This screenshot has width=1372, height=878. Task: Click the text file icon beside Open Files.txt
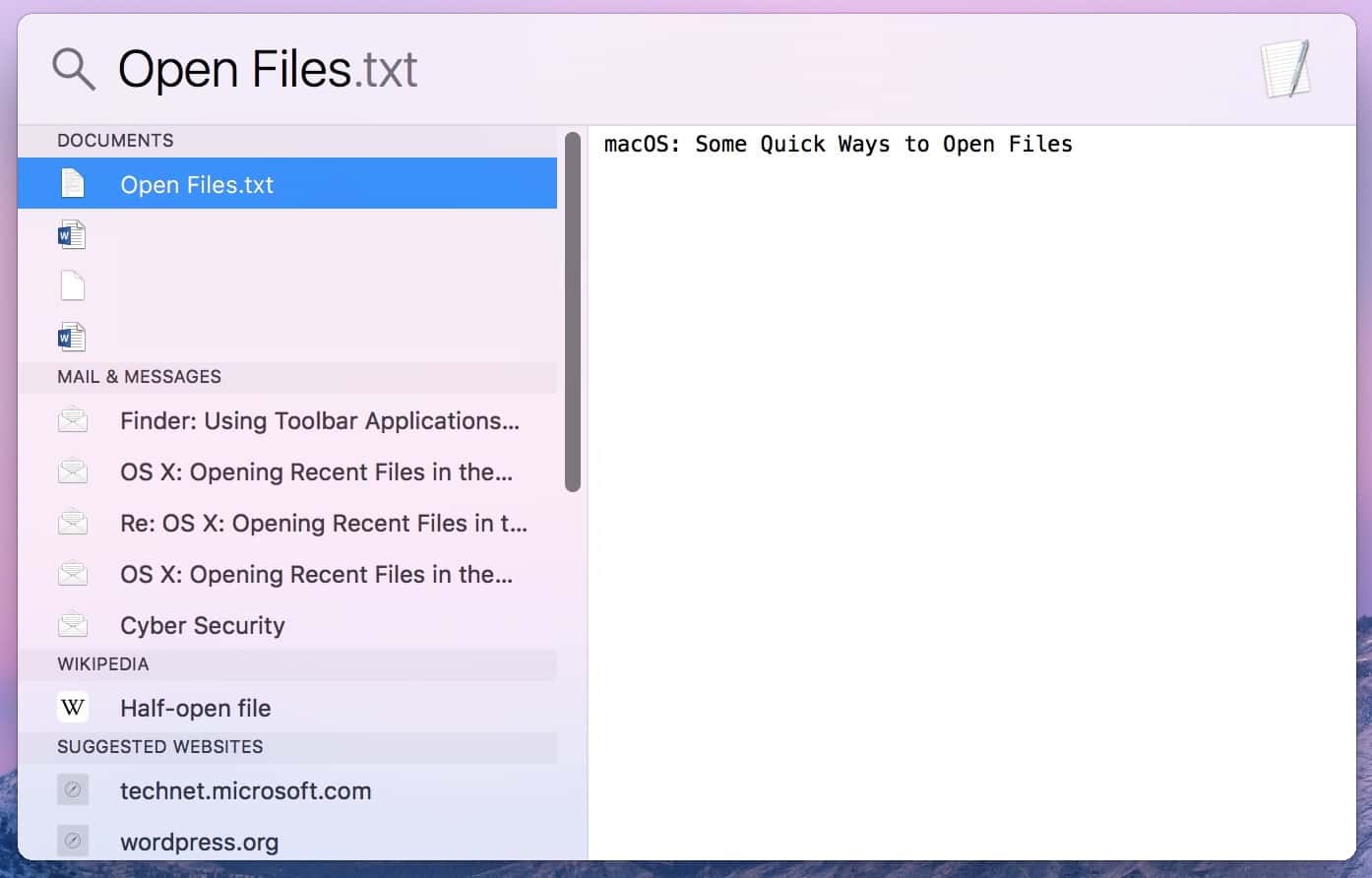coord(73,184)
